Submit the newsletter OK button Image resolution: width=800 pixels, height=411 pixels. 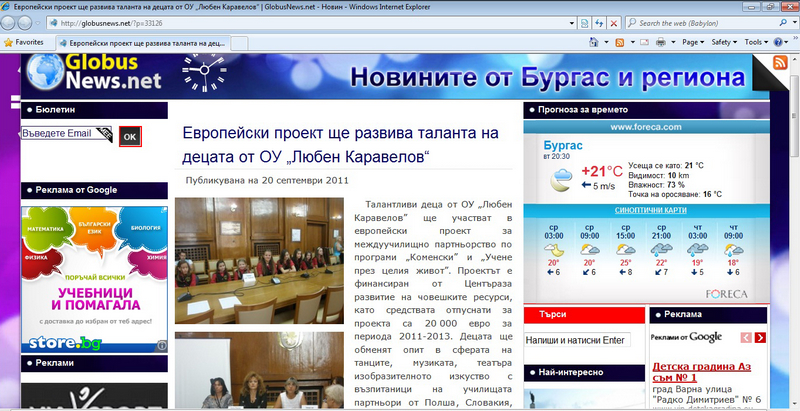(x=130, y=137)
